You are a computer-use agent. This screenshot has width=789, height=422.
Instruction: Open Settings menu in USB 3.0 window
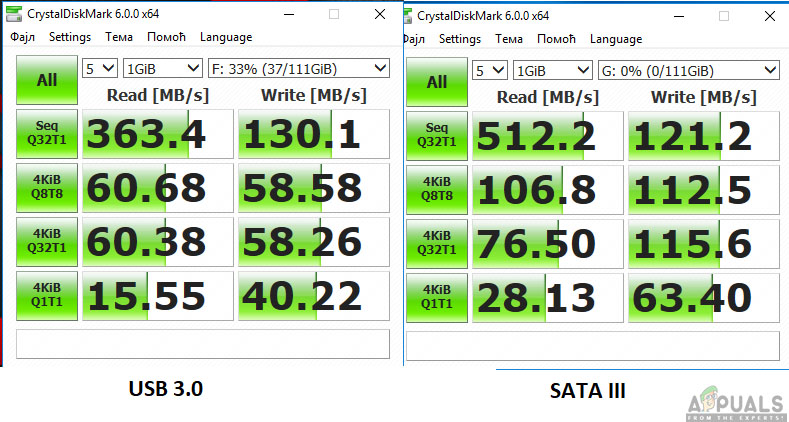coord(70,37)
